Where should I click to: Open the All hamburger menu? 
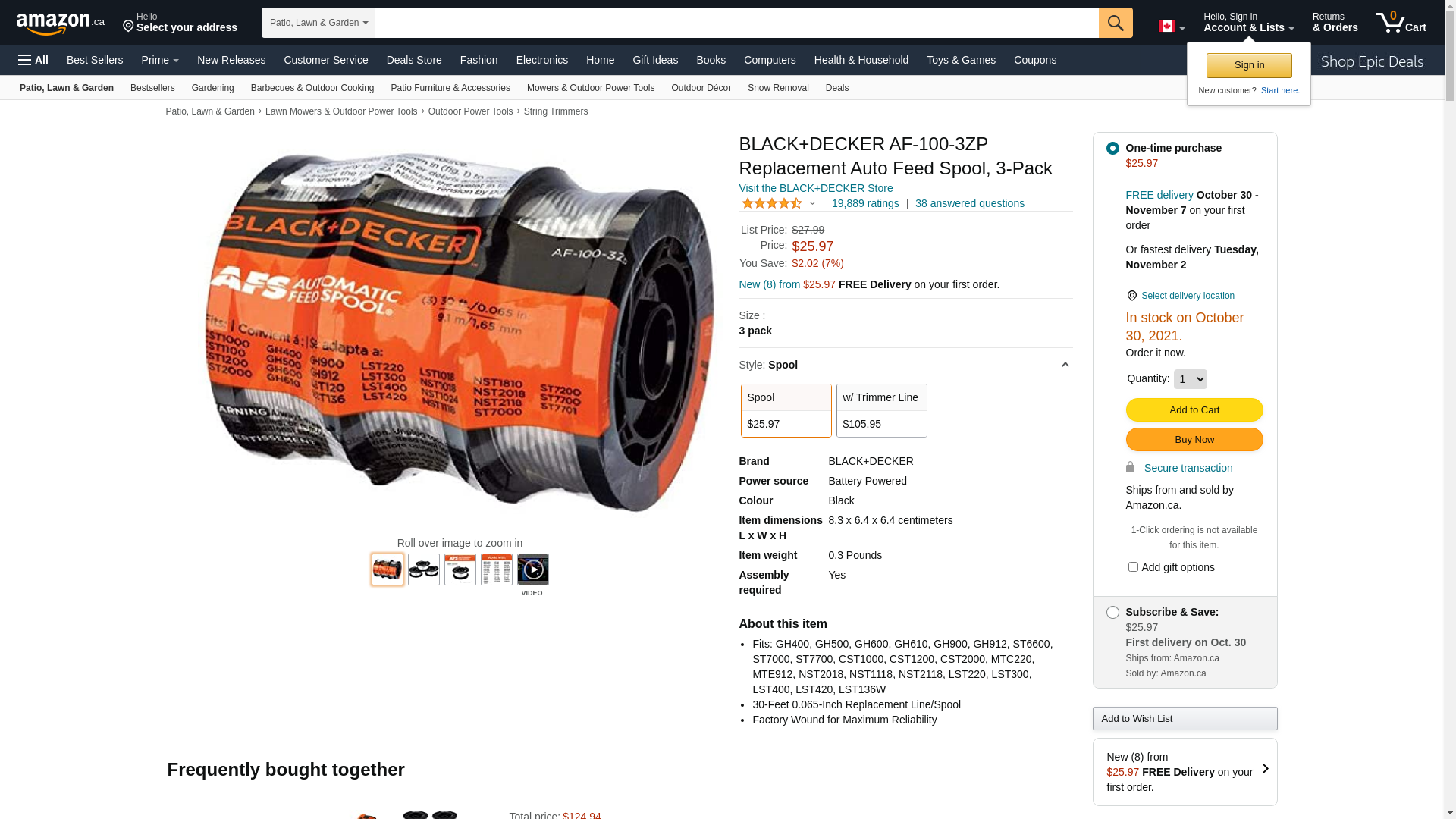[33, 60]
